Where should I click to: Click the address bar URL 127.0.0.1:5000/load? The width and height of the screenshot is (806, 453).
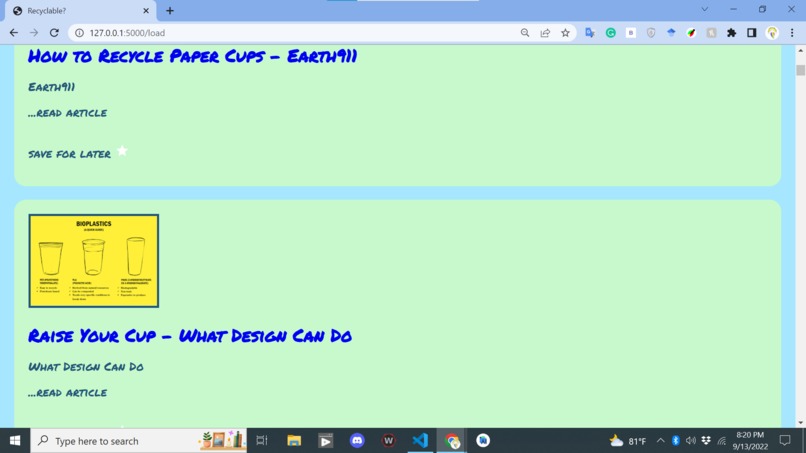pos(127,33)
